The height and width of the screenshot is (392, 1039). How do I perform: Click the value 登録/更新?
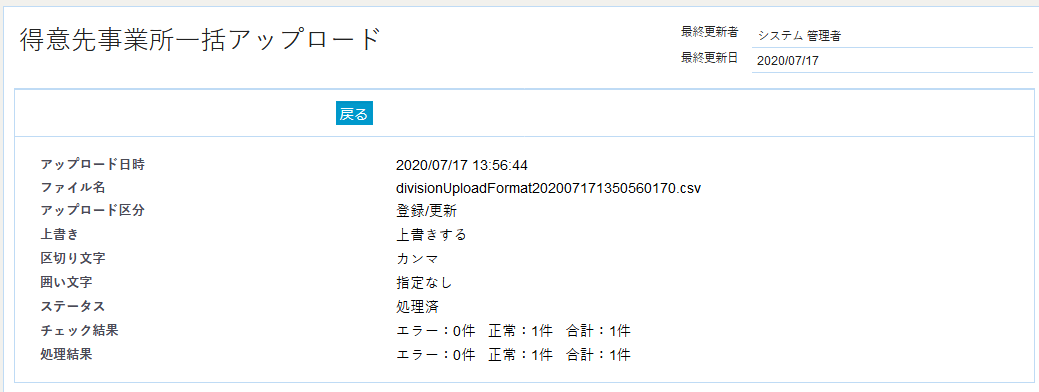(x=426, y=211)
